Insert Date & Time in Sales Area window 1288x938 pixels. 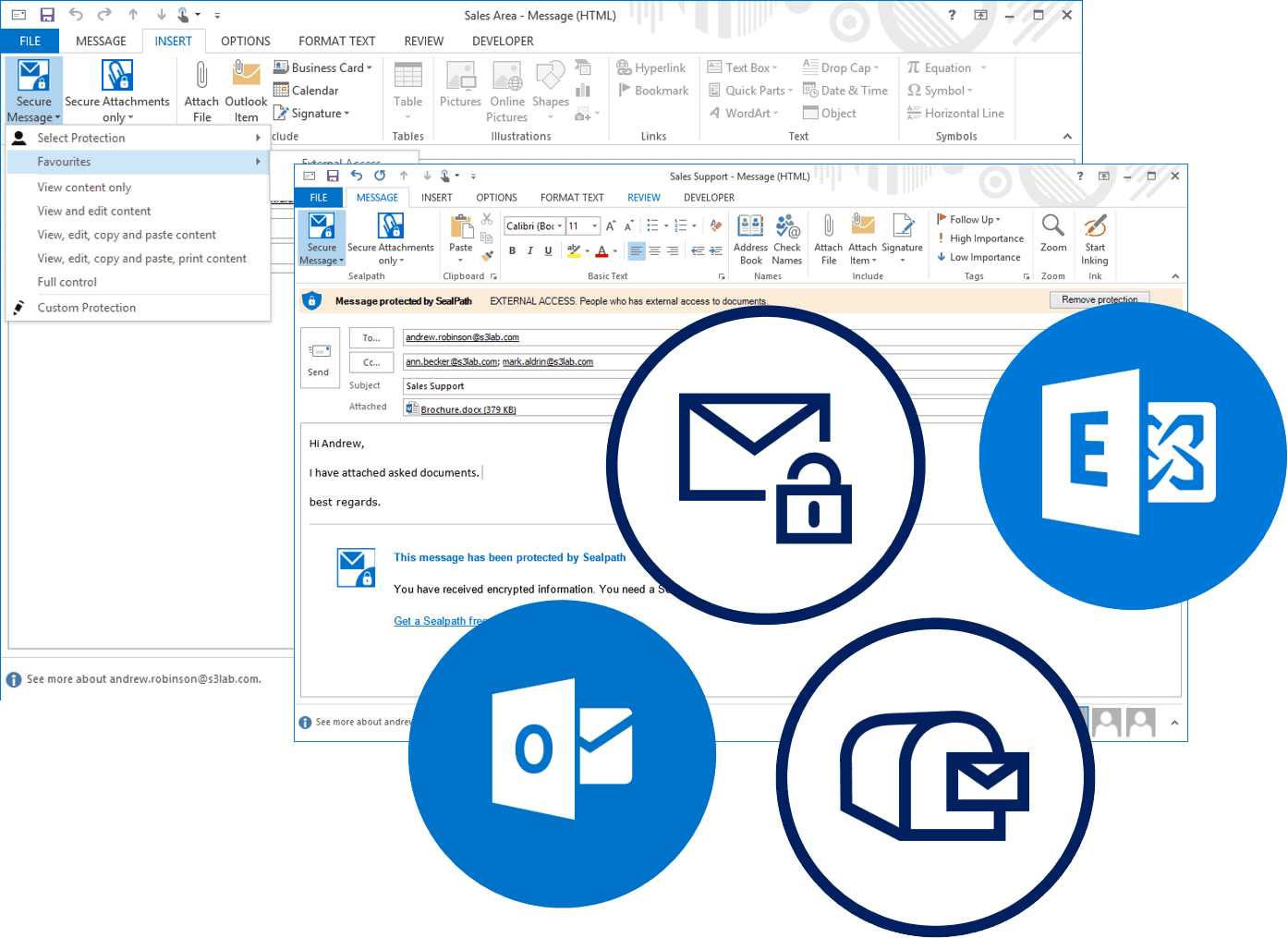(x=845, y=91)
